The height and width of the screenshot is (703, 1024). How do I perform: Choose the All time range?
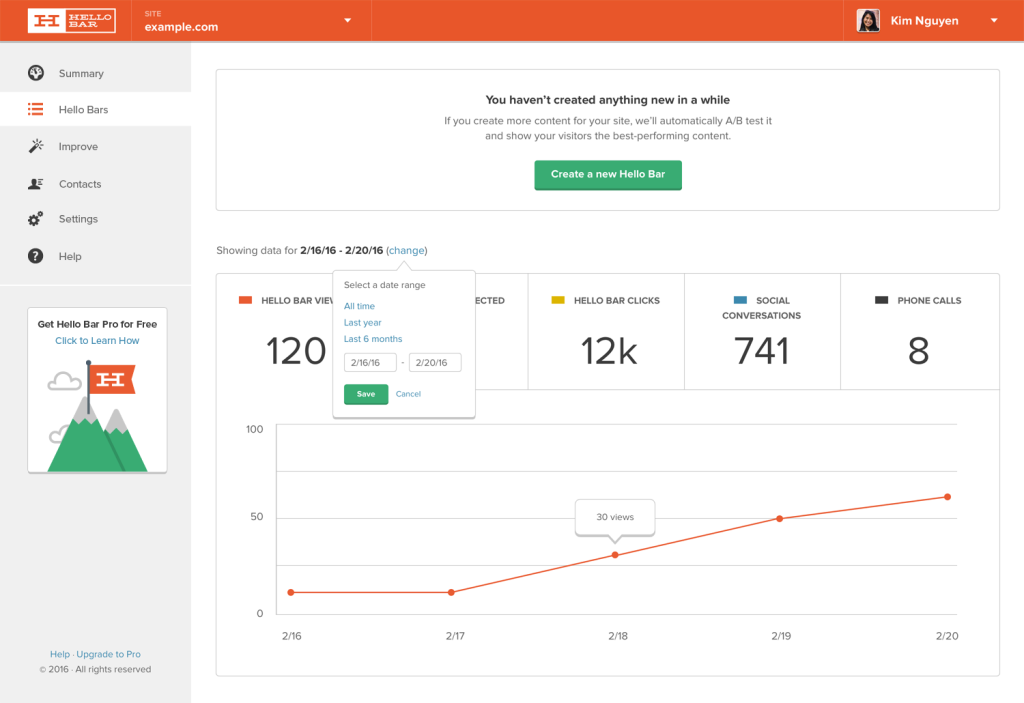click(x=359, y=306)
